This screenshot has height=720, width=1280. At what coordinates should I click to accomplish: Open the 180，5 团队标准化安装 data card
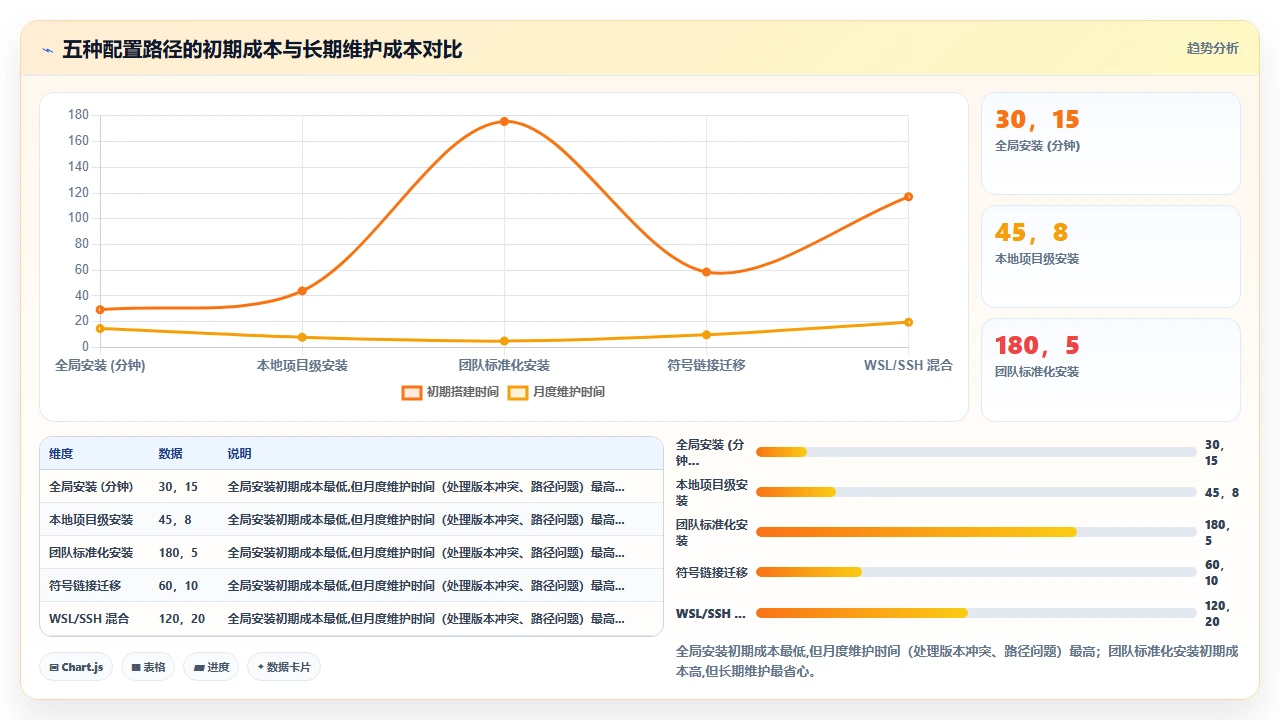tap(1110, 369)
